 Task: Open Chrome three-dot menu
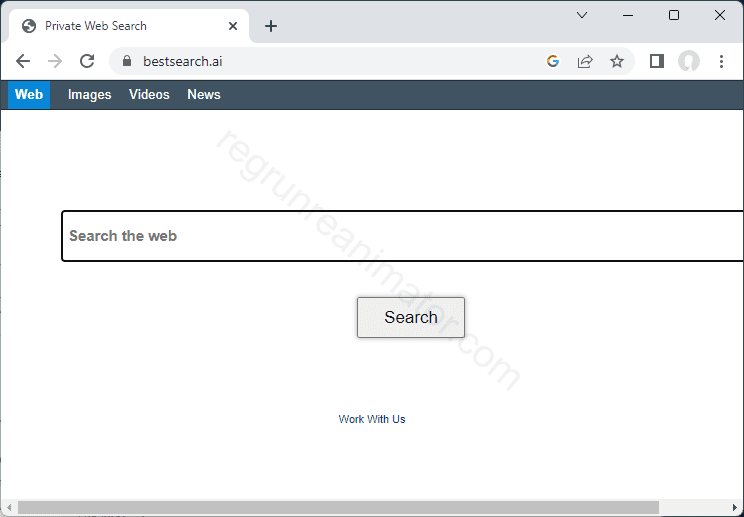point(721,61)
